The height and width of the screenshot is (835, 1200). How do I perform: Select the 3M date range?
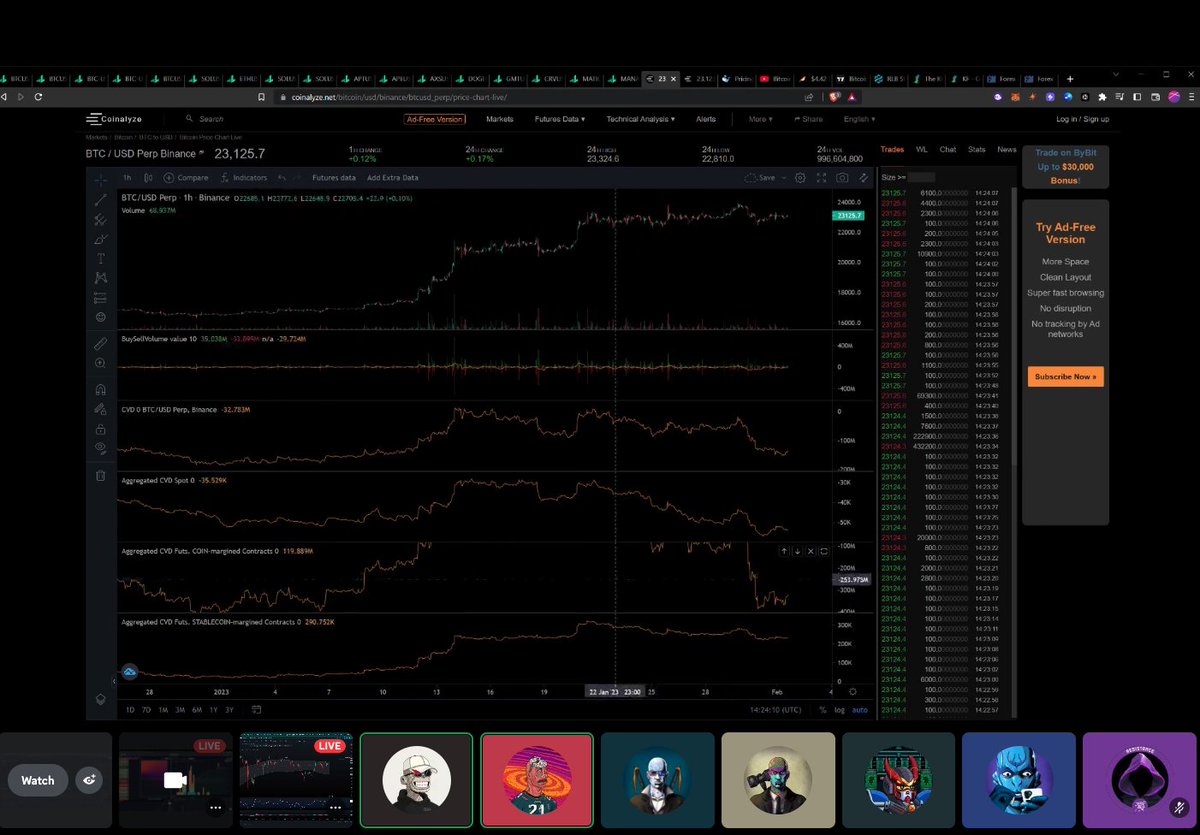point(179,710)
